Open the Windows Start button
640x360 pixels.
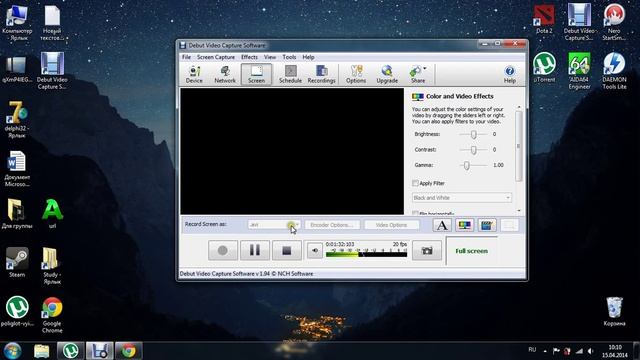coord(13,351)
